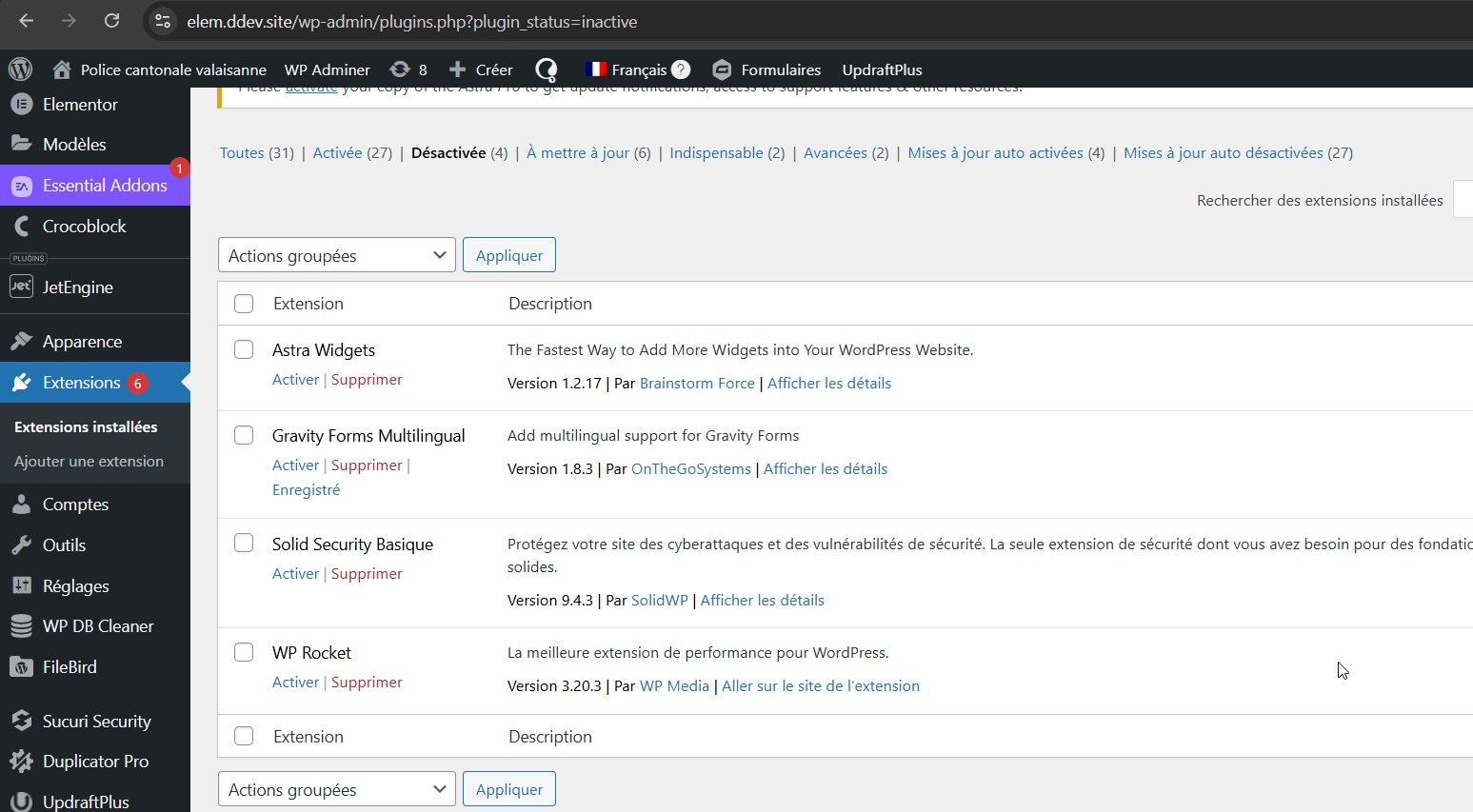Open the Créer new content menu
The width and height of the screenshot is (1473, 812).
click(x=481, y=69)
